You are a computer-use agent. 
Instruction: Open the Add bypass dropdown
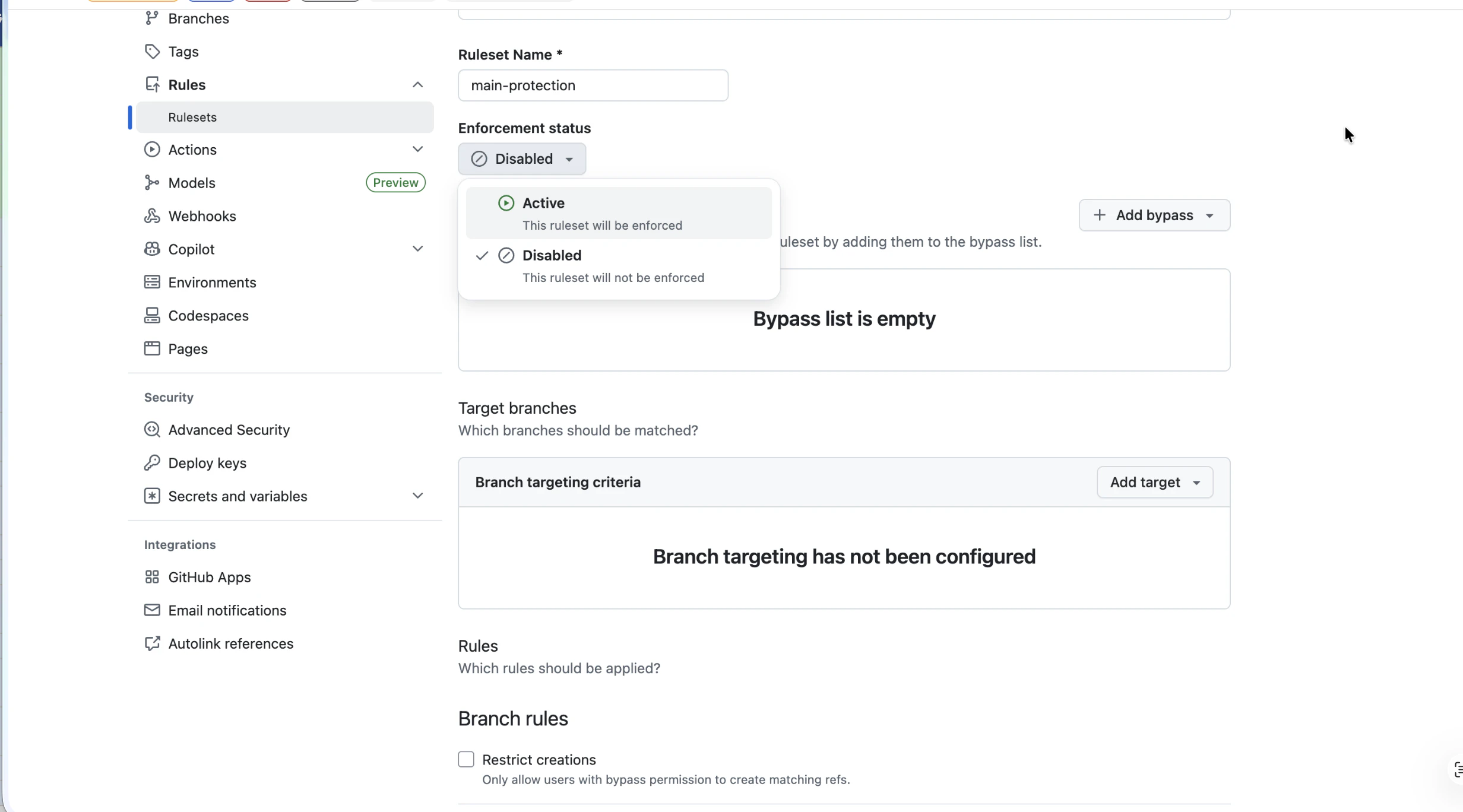tap(1154, 215)
